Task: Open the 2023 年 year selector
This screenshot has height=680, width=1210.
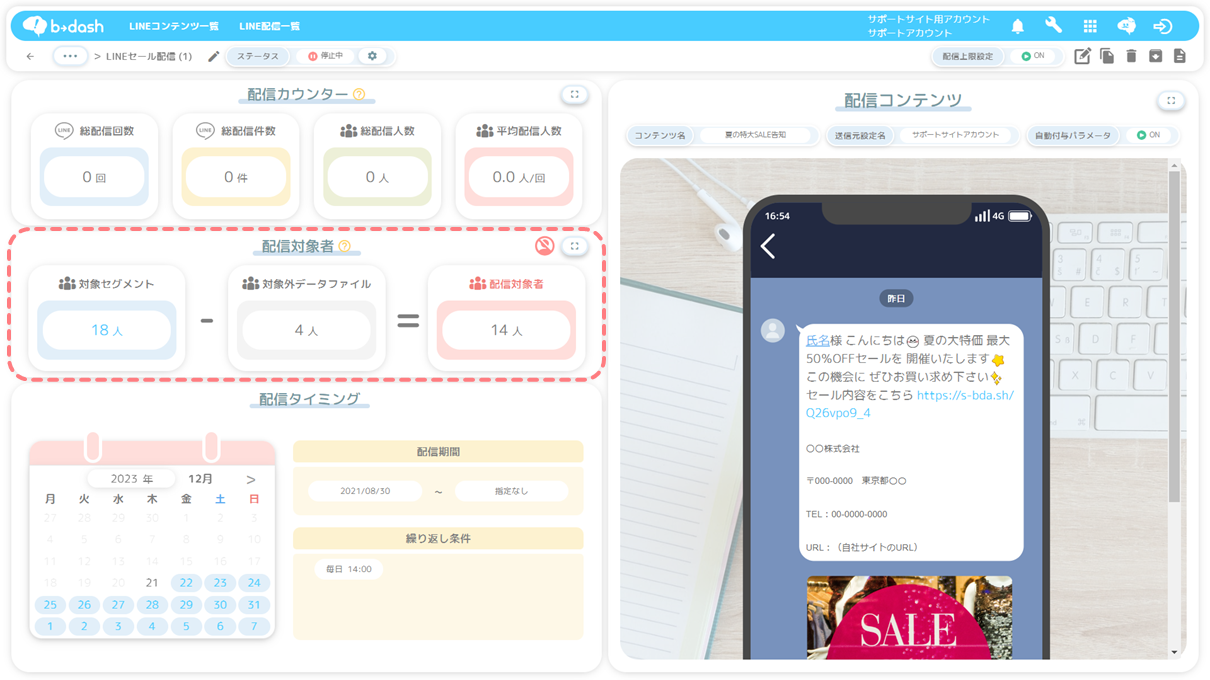Action: click(131, 479)
